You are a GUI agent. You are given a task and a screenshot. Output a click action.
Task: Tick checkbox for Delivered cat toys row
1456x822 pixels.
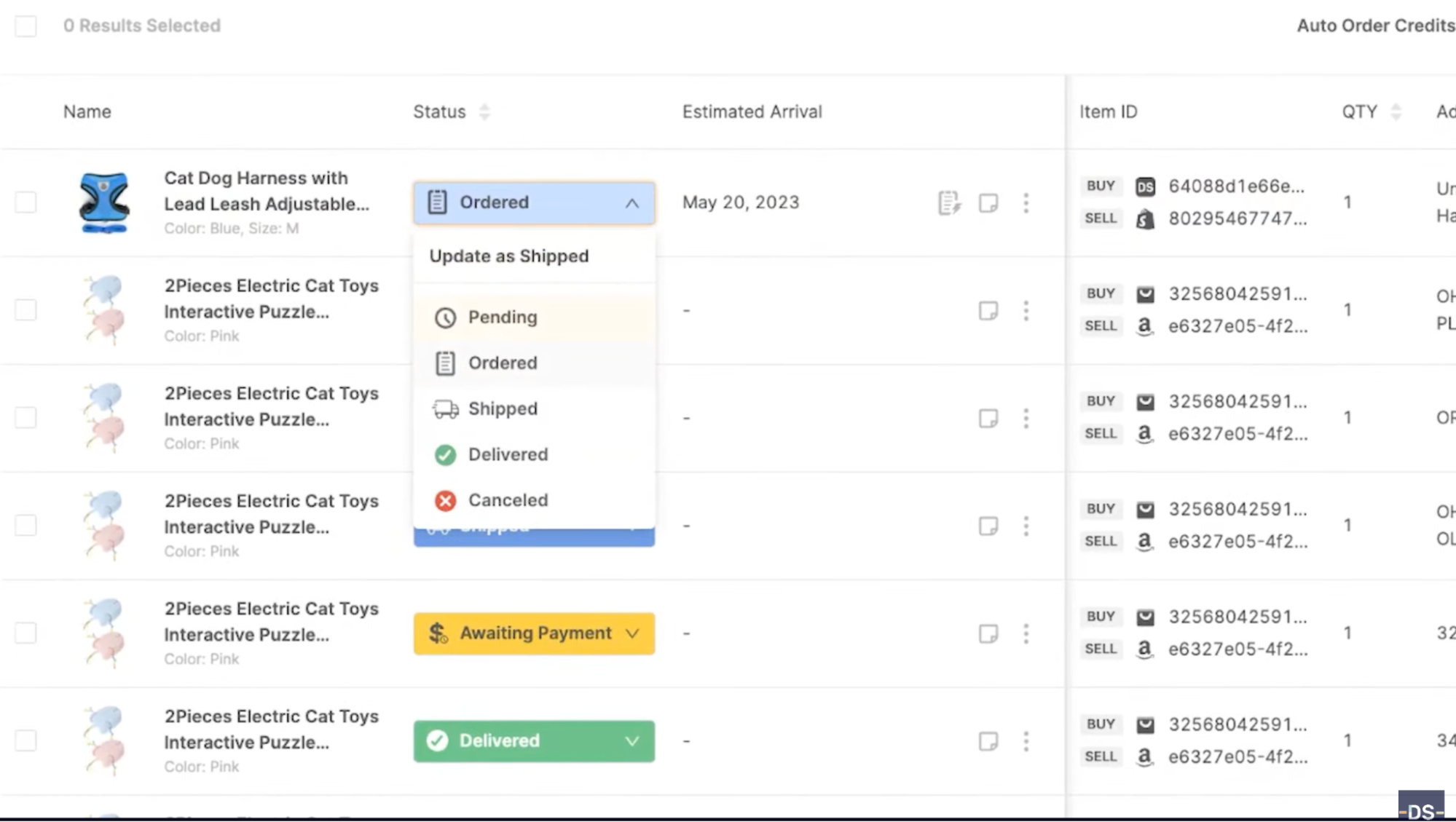pyautogui.click(x=26, y=740)
